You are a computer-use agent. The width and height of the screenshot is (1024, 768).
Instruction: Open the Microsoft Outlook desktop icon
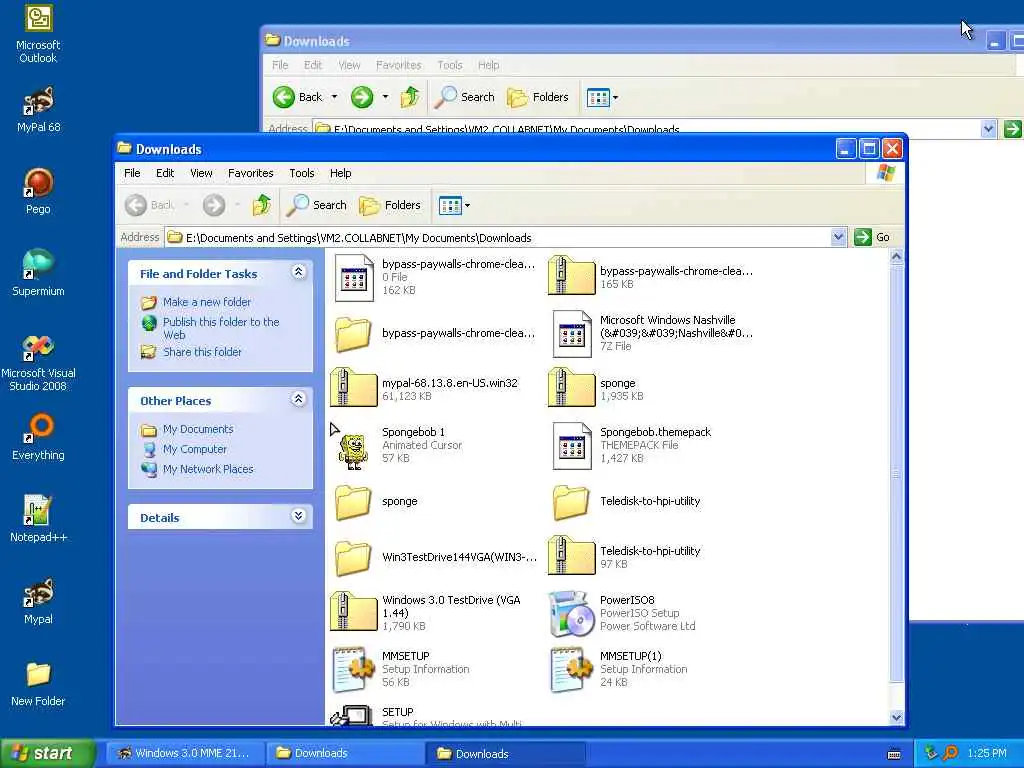tap(38, 34)
